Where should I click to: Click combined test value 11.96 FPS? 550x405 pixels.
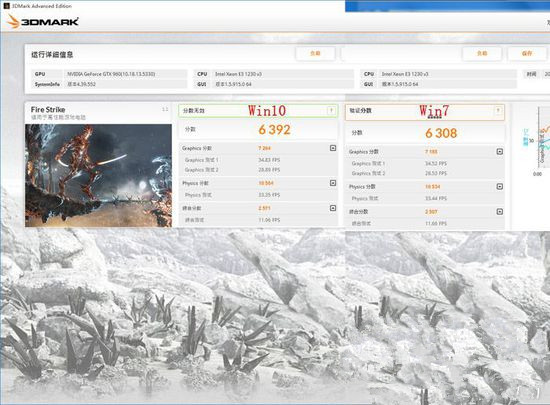tap(269, 220)
